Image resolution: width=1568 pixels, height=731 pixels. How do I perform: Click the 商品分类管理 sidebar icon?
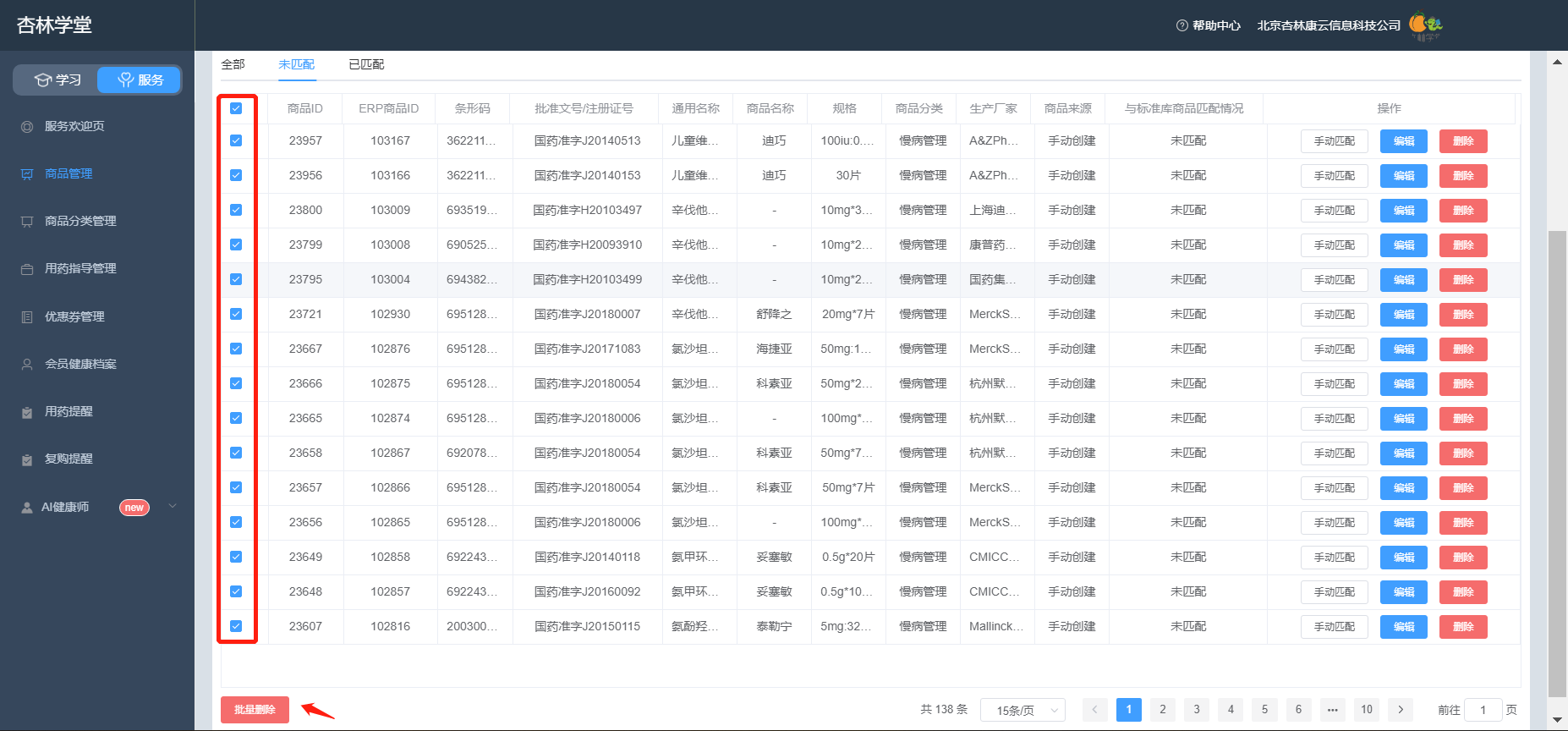click(x=27, y=221)
